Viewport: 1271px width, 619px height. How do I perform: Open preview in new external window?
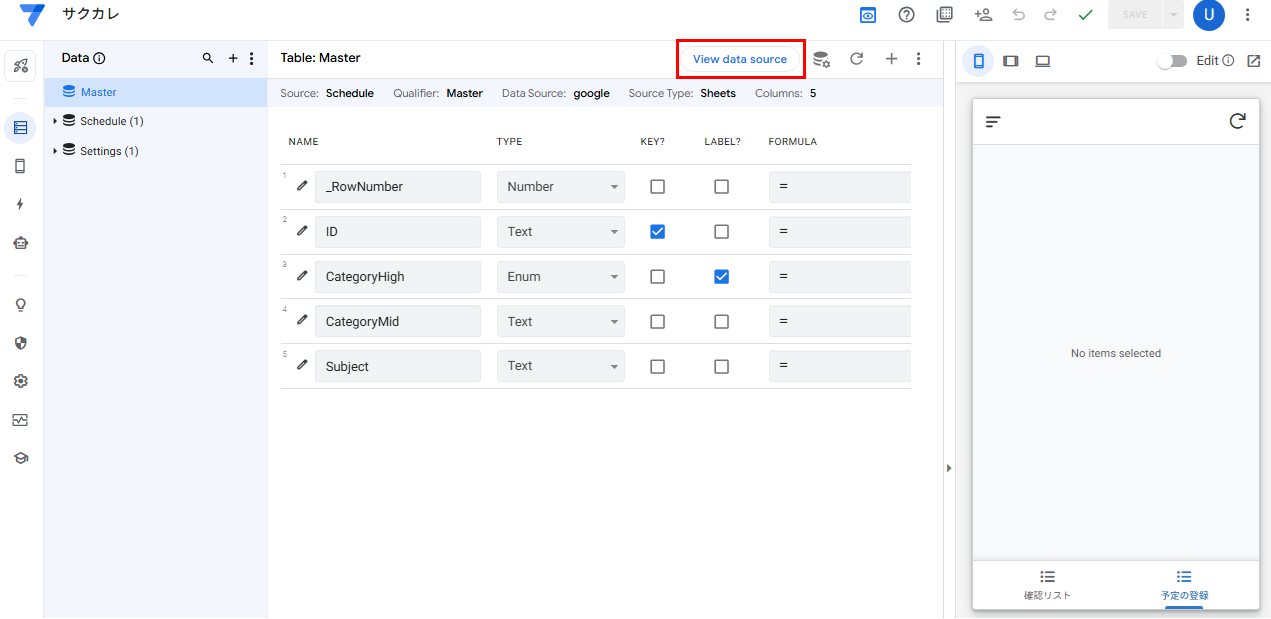tap(1254, 61)
